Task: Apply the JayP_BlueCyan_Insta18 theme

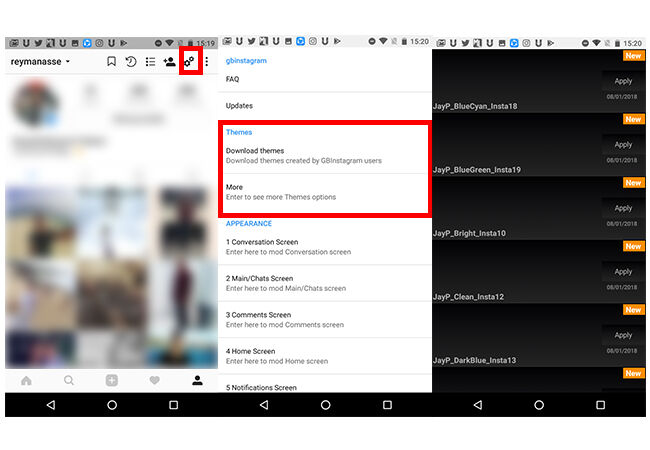Action: coord(623,81)
